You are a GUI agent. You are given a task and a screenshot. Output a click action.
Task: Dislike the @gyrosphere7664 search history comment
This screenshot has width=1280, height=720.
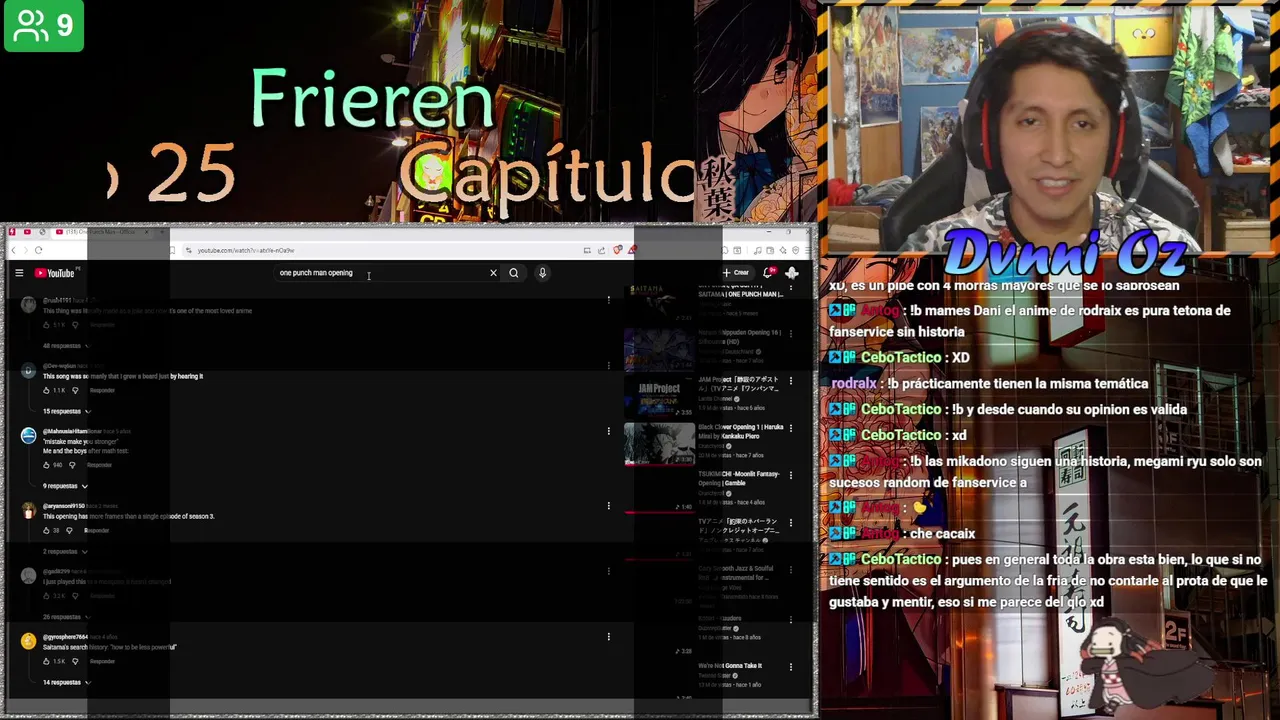coord(75,661)
